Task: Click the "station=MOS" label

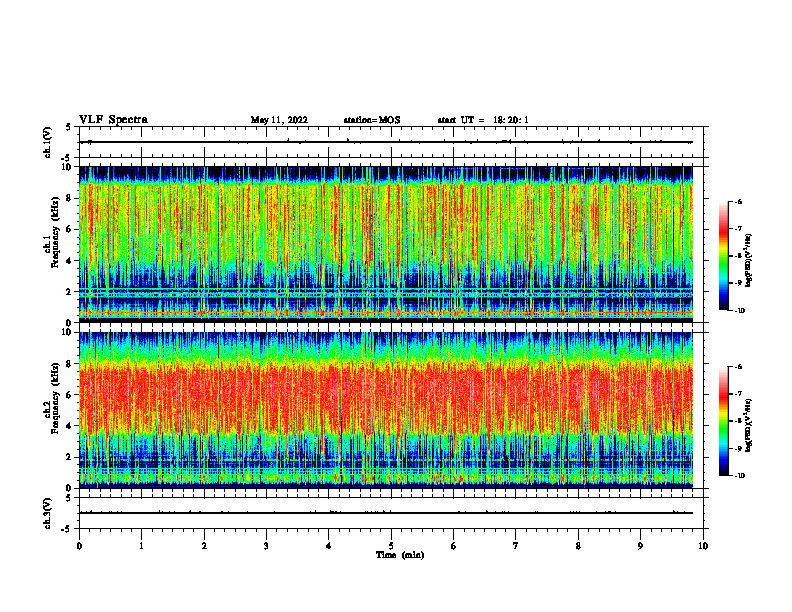Action: tap(372, 120)
